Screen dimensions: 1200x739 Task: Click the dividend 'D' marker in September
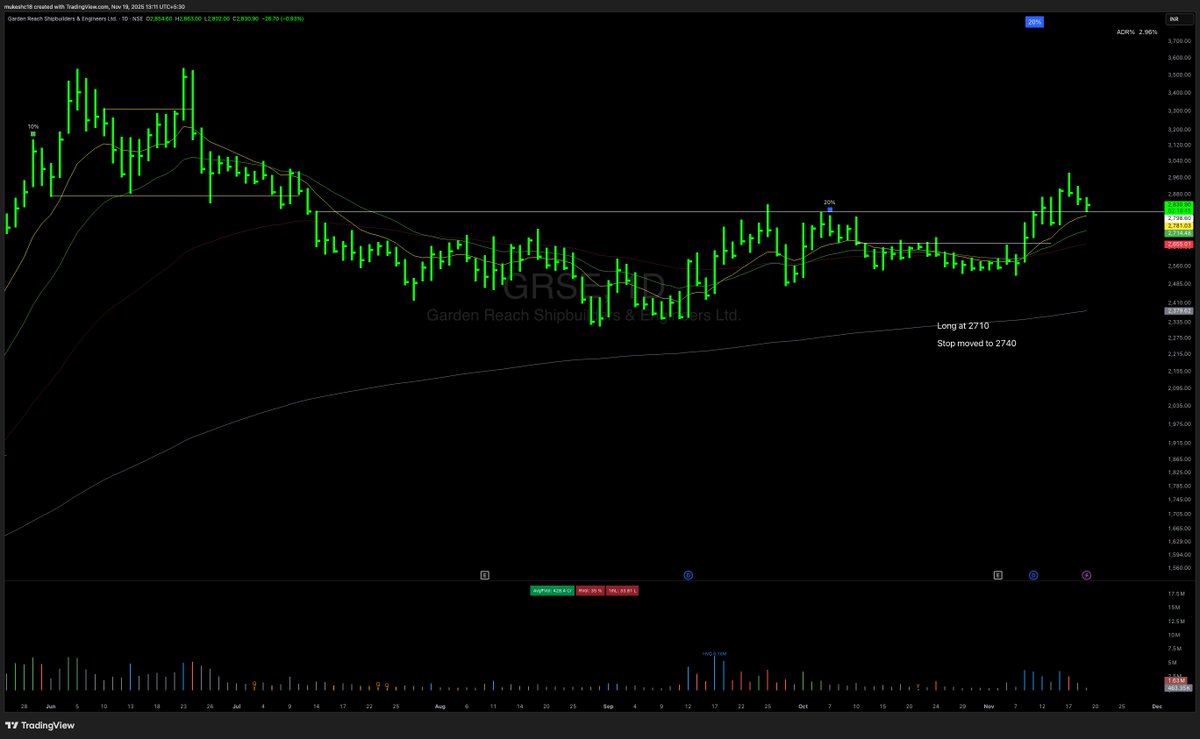pos(688,575)
